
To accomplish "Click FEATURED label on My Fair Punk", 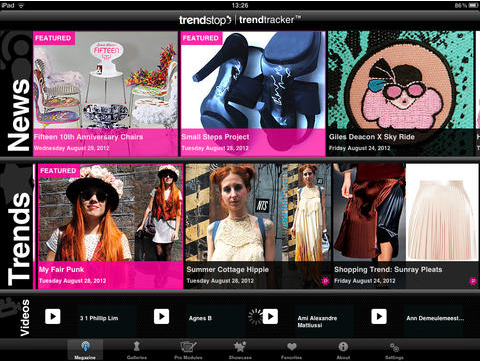I will tap(59, 170).
